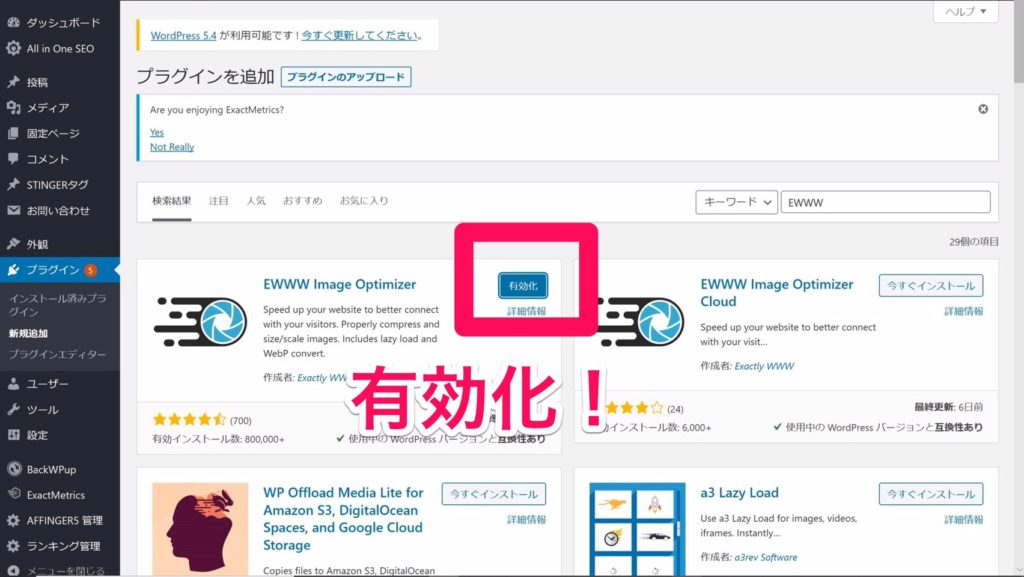This screenshot has height=577, width=1024.
Task: Open 詳細情報 for EWWW Image Optimizer
Action: tap(526, 311)
